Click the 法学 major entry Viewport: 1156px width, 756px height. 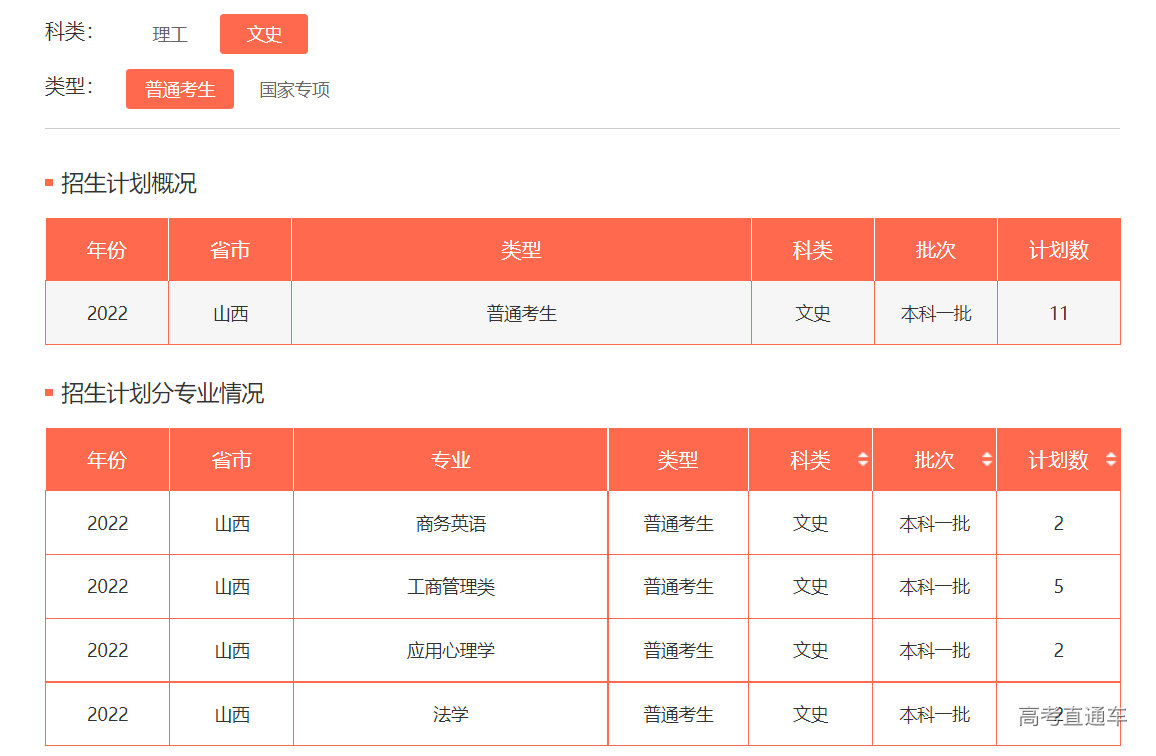pyautogui.click(x=449, y=714)
